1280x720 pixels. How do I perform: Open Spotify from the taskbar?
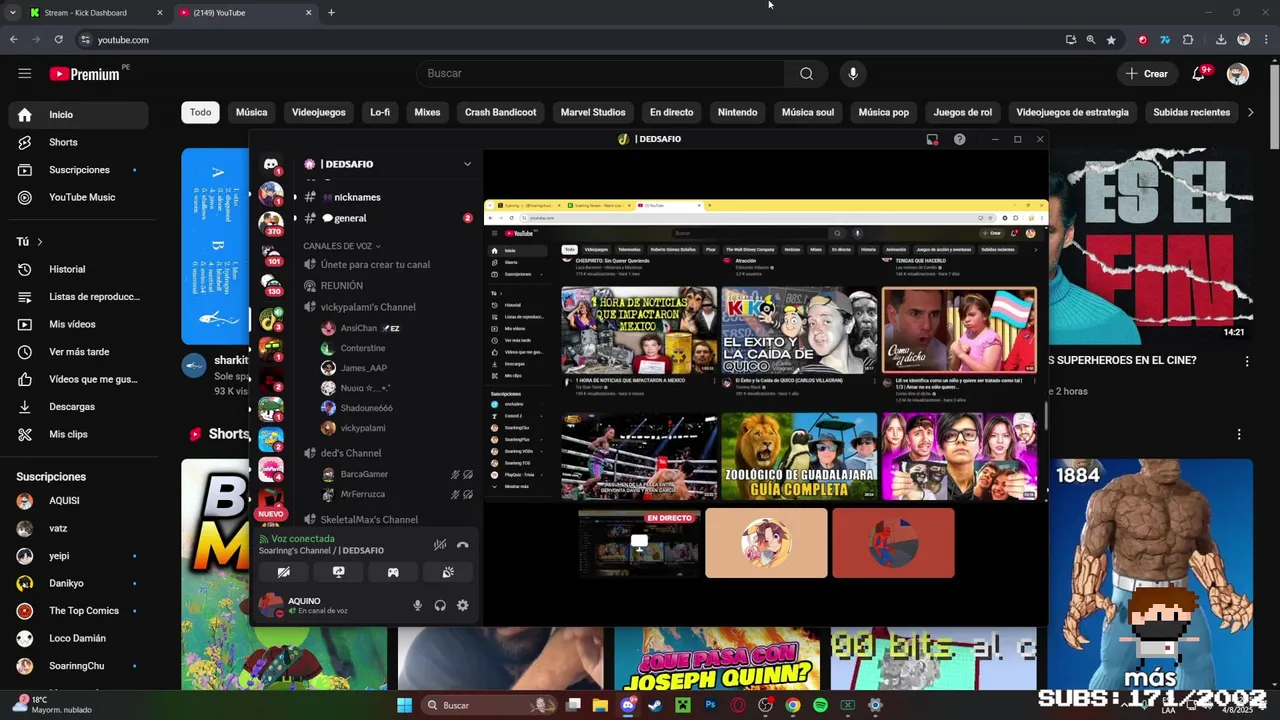[820, 705]
